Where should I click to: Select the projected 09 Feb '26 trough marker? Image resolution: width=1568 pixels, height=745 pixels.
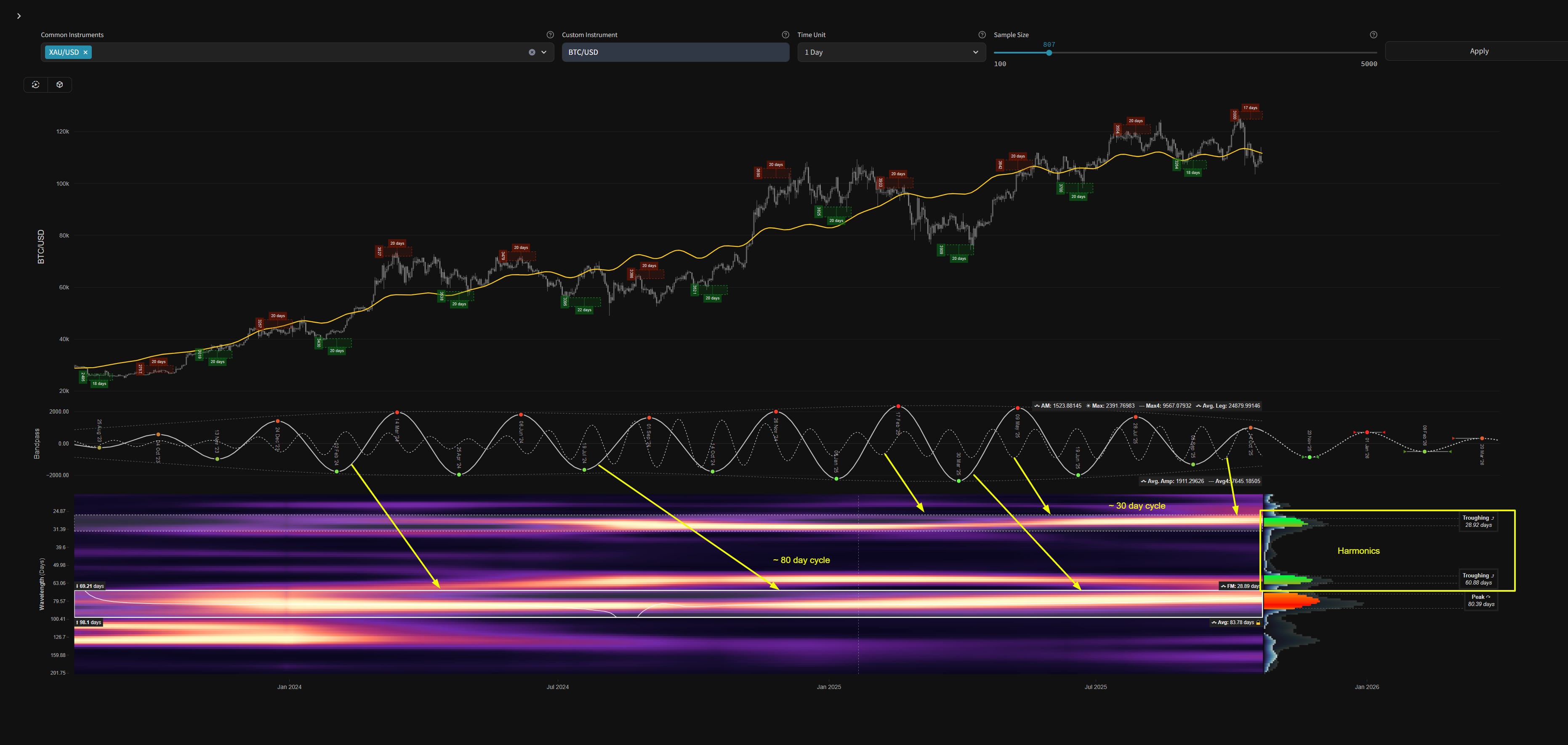pos(1424,451)
